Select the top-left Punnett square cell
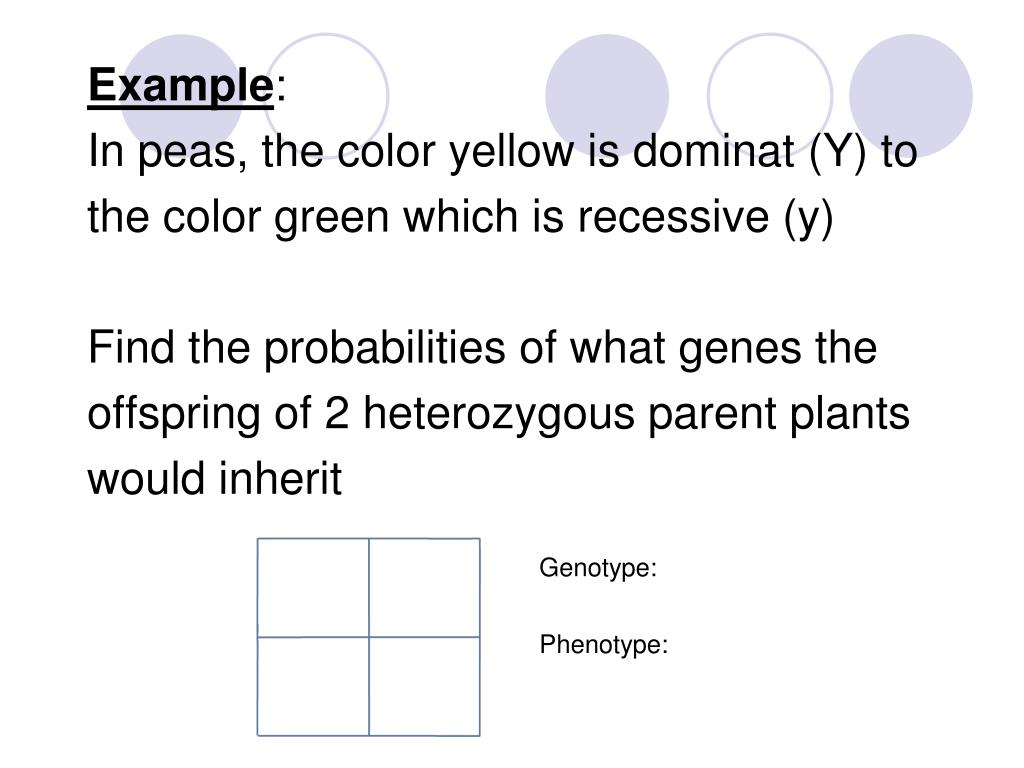The height and width of the screenshot is (768, 1024). click(x=313, y=587)
